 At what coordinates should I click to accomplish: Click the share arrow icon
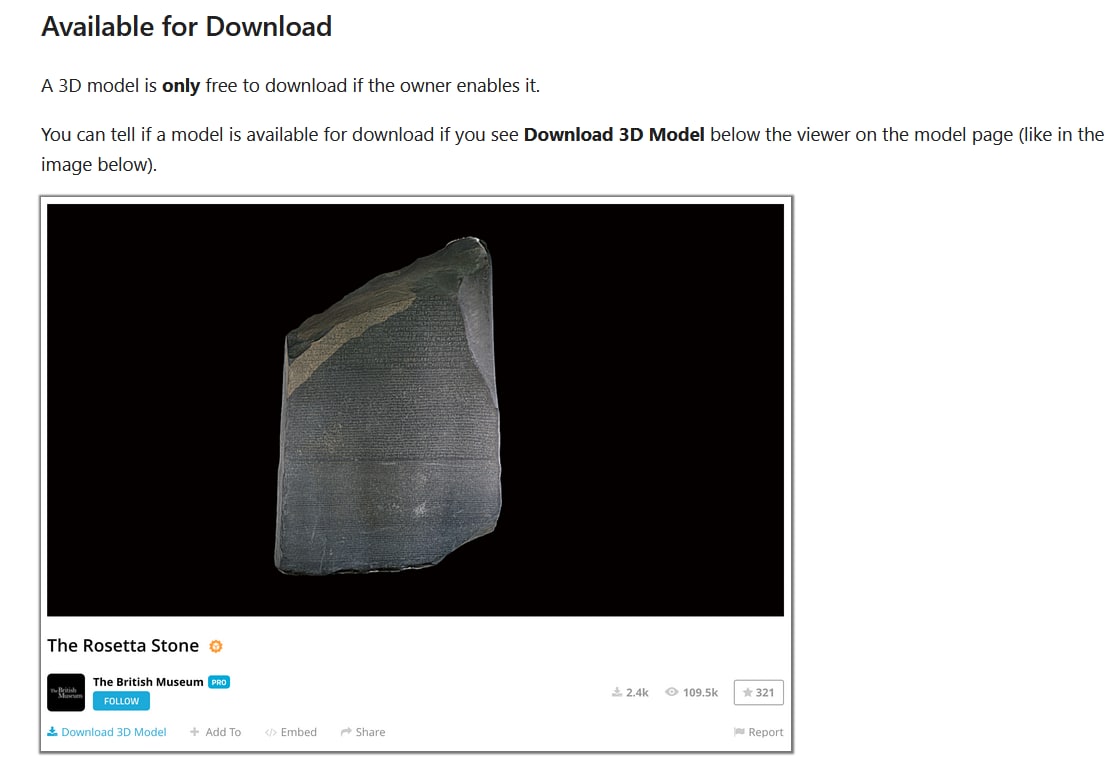346,732
